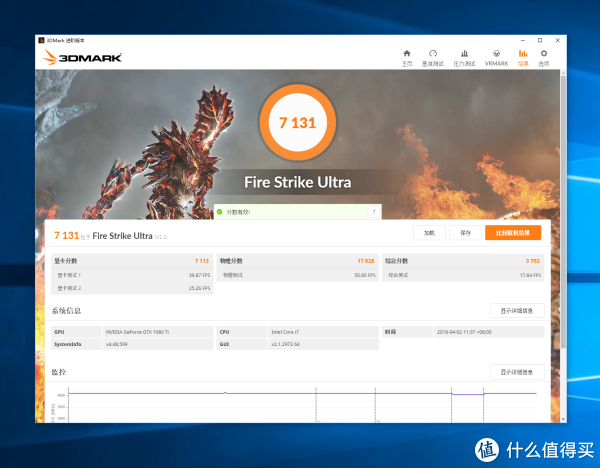Click graphics score value 7 113
Screen dimensions: 600x468
[202, 261]
